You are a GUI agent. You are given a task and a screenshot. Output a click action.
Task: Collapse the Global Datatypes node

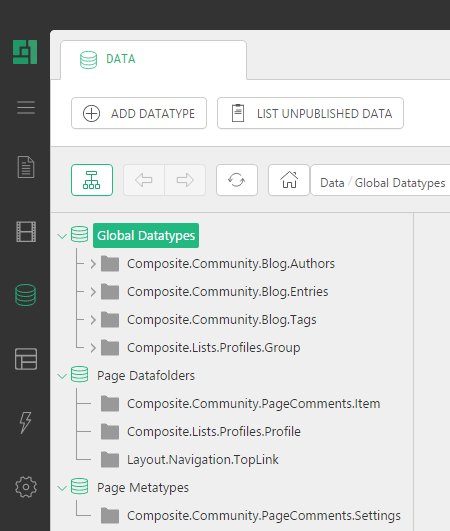(62, 236)
